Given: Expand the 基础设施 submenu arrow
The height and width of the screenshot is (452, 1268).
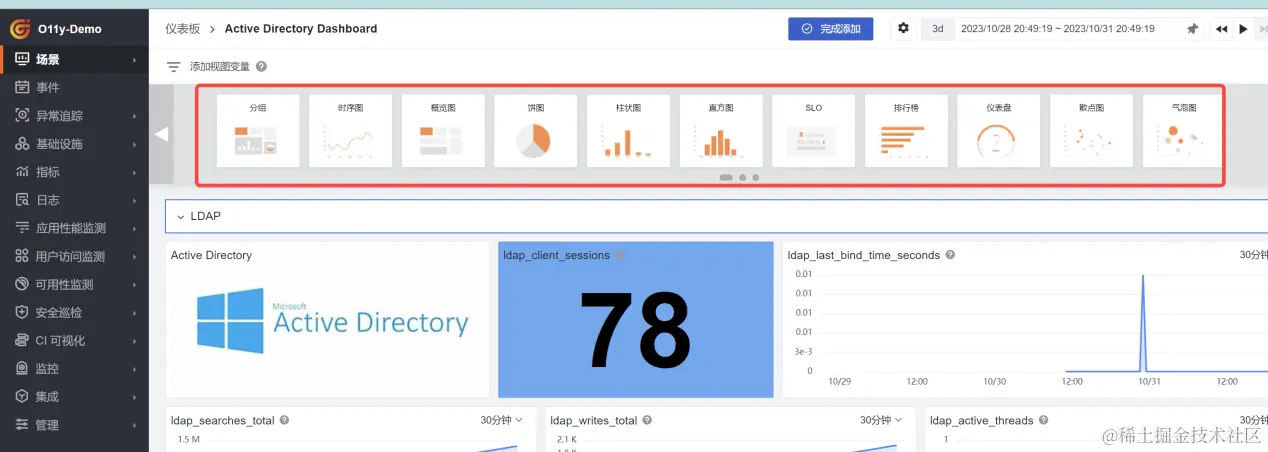Looking at the screenshot, I should 134,144.
